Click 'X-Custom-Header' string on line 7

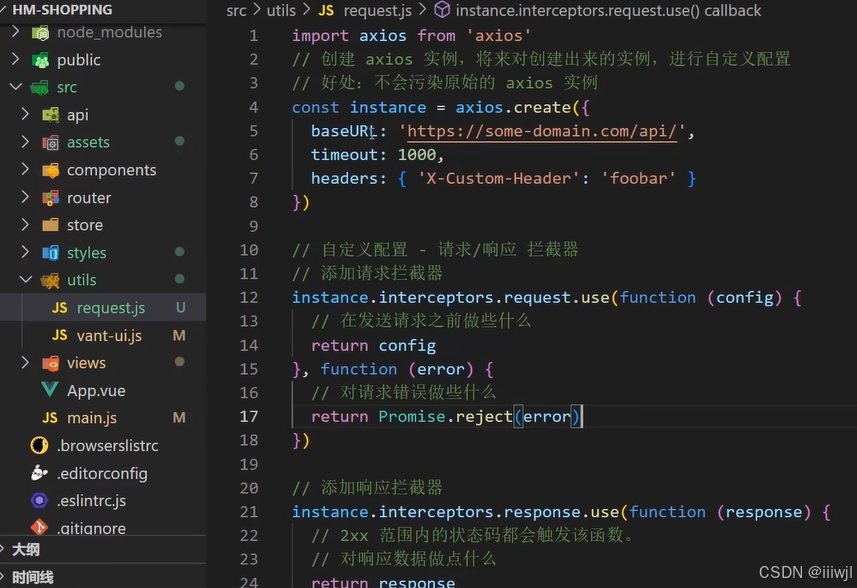[498, 178]
